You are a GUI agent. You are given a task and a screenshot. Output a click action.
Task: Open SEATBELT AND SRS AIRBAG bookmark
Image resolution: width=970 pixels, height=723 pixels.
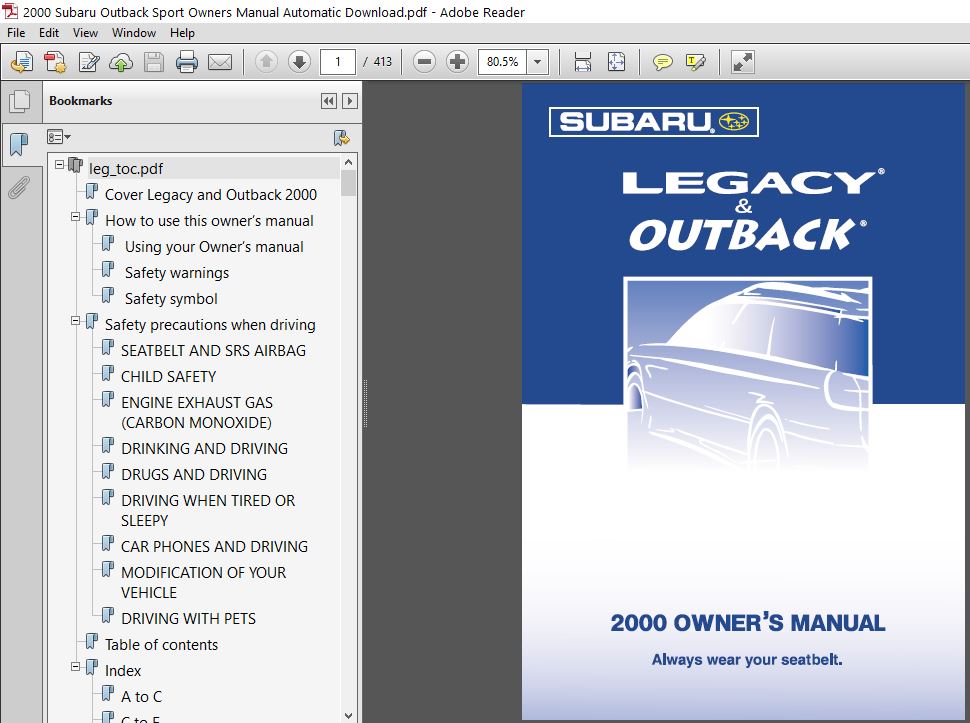pyautogui.click(x=213, y=351)
